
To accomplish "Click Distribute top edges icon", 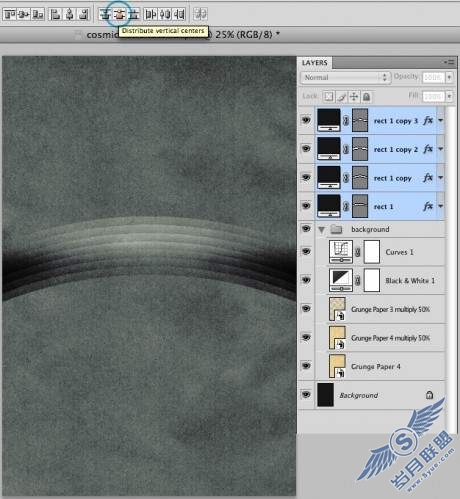I will [105, 14].
